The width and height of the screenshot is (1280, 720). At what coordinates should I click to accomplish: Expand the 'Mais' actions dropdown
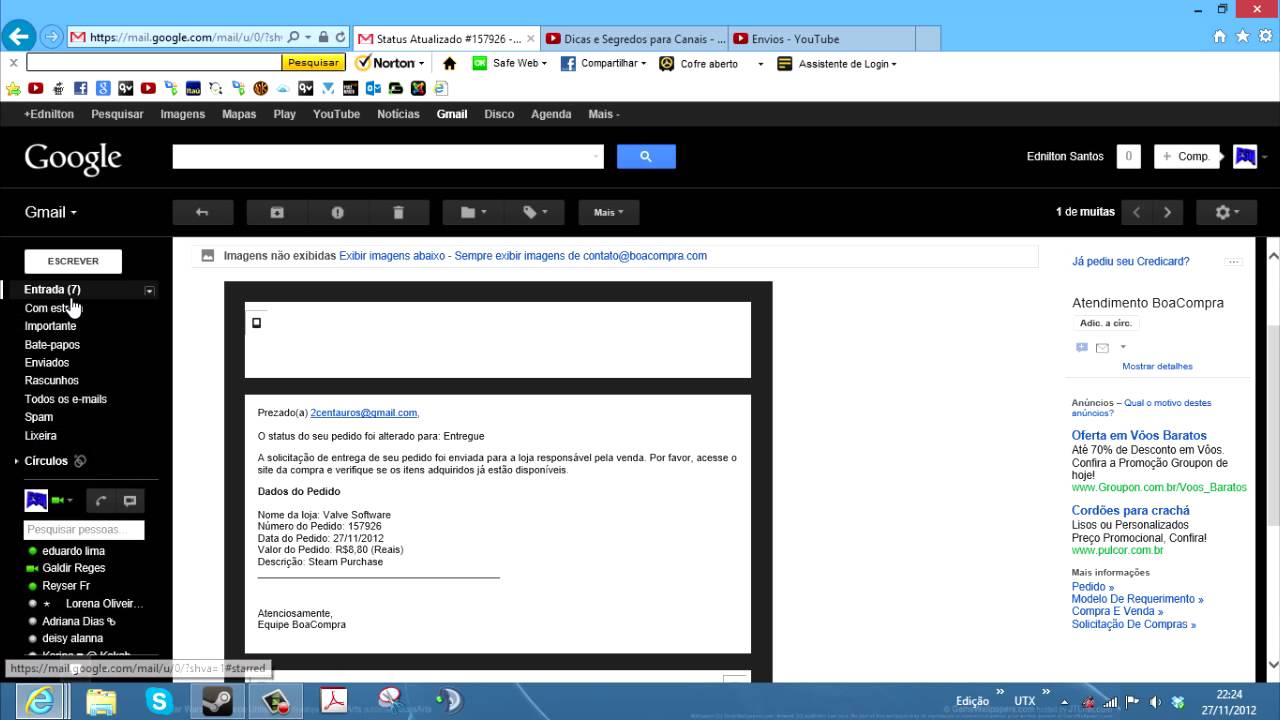[x=608, y=212]
